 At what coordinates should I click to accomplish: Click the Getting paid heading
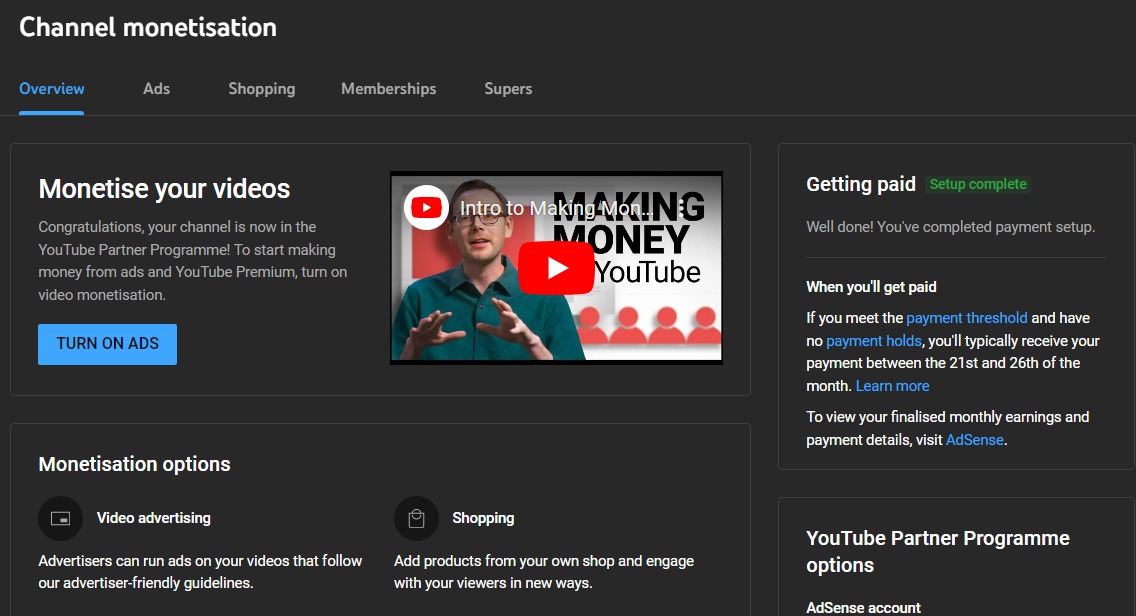(861, 184)
